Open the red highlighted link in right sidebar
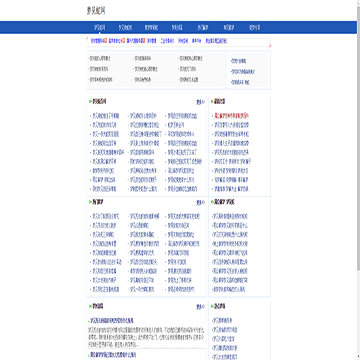The height and width of the screenshot is (360, 360). (232, 116)
